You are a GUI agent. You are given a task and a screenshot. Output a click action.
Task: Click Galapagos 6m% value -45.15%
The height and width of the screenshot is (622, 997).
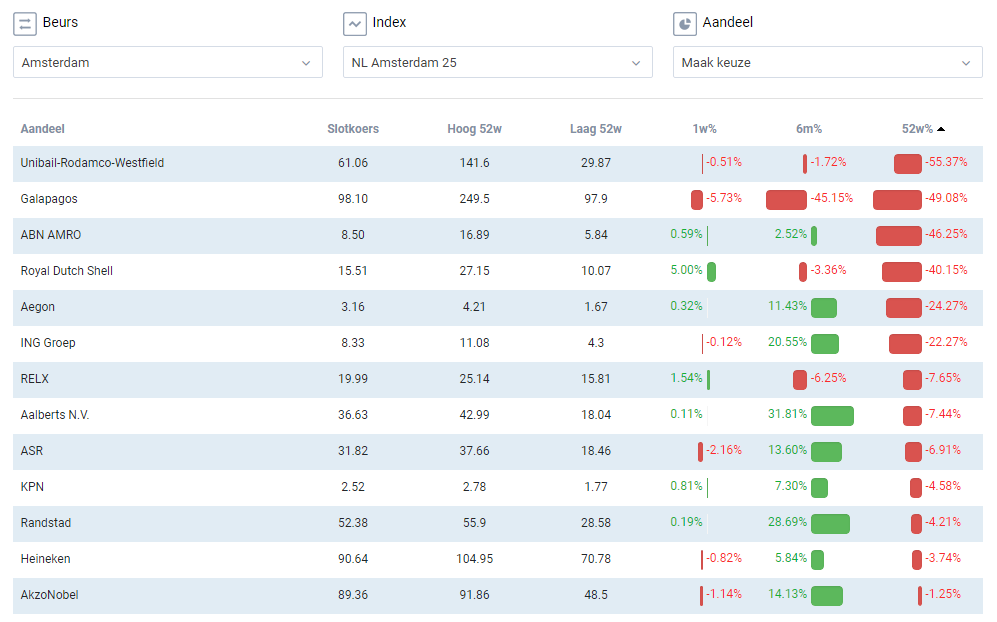(832, 198)
